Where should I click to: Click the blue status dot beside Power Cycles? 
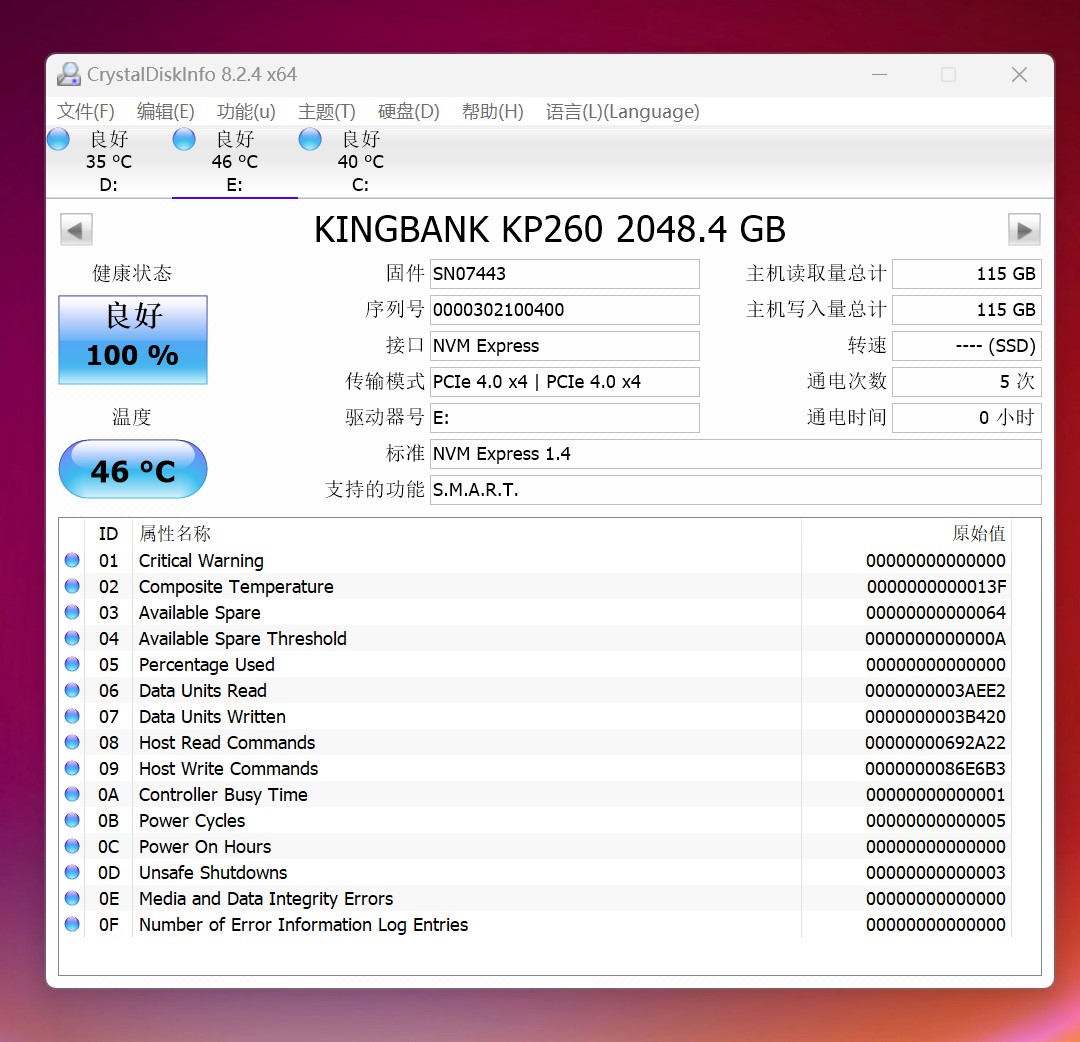tap(71, 820)
